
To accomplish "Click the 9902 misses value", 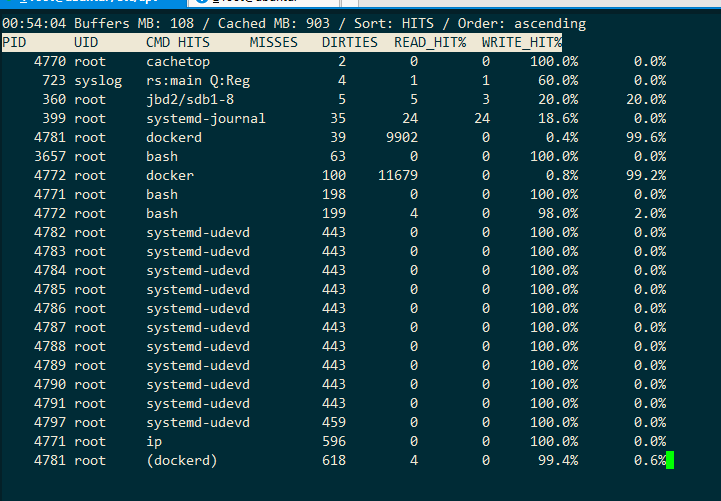I will [402, 137].
